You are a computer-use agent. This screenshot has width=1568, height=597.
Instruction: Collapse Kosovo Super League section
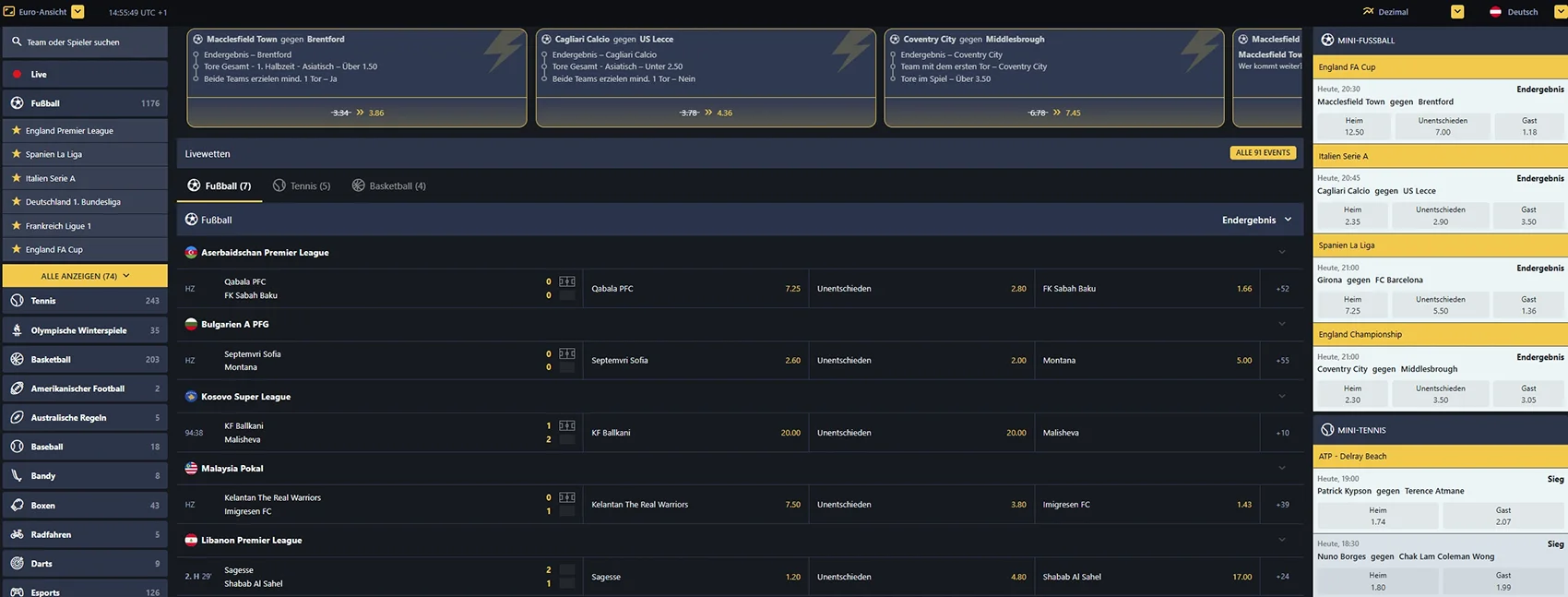1281,396
